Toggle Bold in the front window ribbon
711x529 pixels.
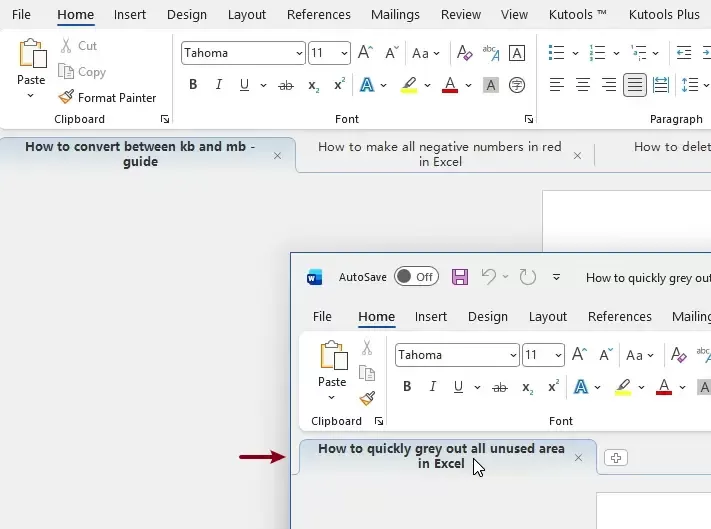click(x=407, y=387)
